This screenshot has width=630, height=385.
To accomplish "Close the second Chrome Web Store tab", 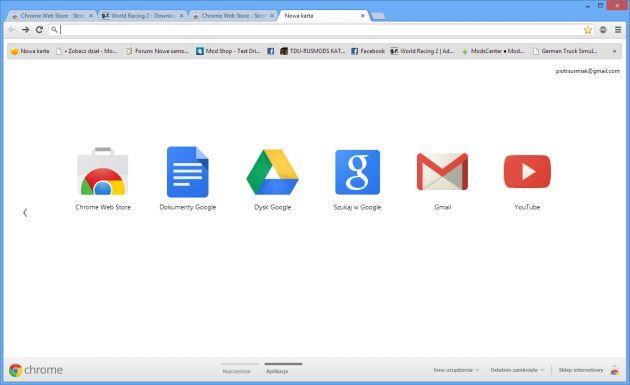I will coord(272,16).
